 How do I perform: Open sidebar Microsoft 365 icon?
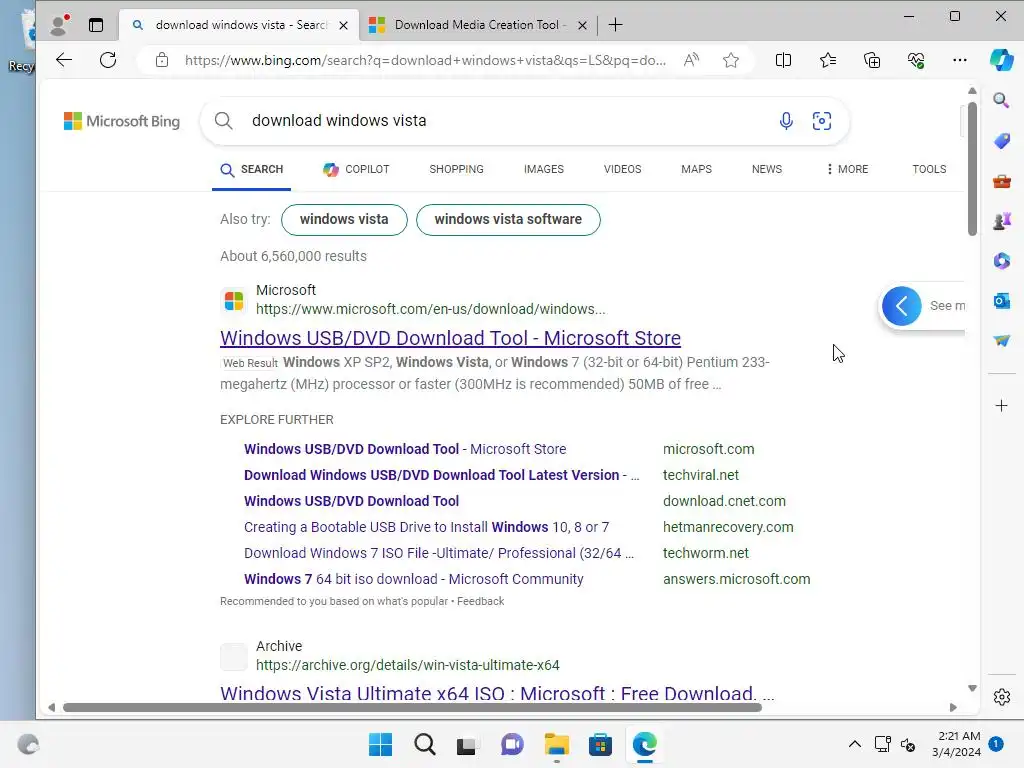pyautogui.click(x=1001, y=261)
